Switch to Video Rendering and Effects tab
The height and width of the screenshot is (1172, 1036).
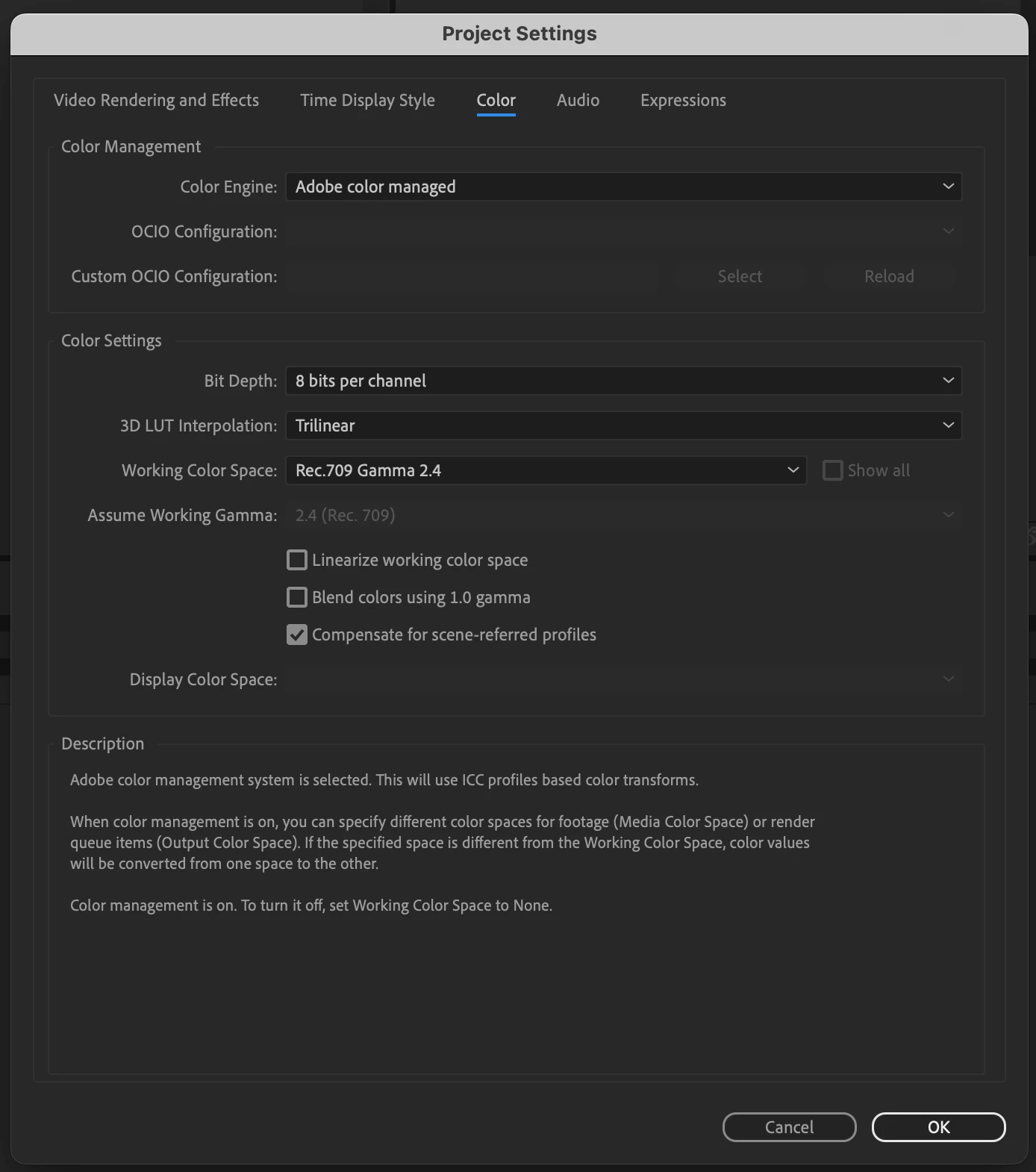pyautogui.click(x=156, y=100)
